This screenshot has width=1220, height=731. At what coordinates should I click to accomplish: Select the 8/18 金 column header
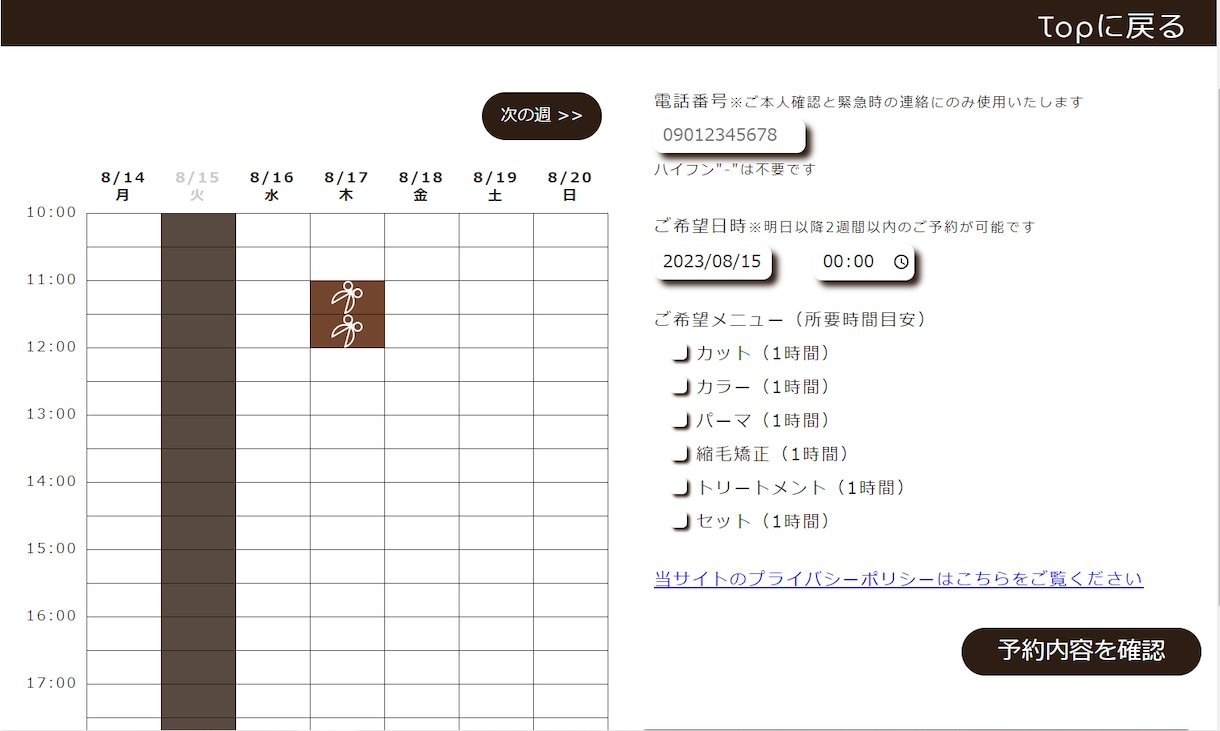(x=421, y=186)
